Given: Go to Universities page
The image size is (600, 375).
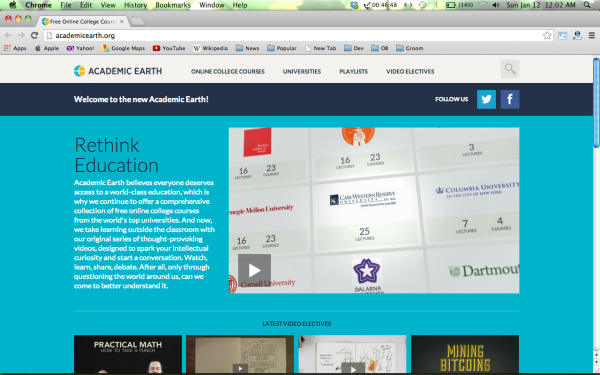Looking at the screenshot, I should (x=302, y=72).
